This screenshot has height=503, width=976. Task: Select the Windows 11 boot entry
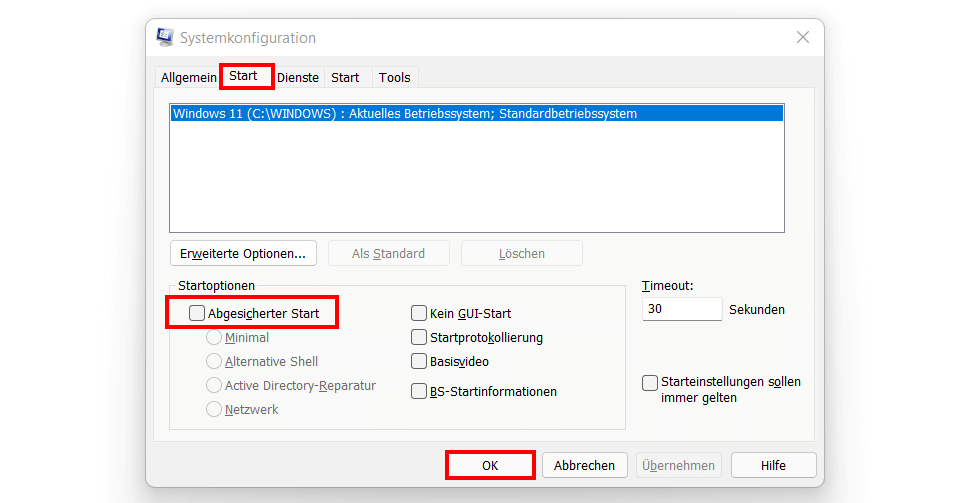coord(405,114)
